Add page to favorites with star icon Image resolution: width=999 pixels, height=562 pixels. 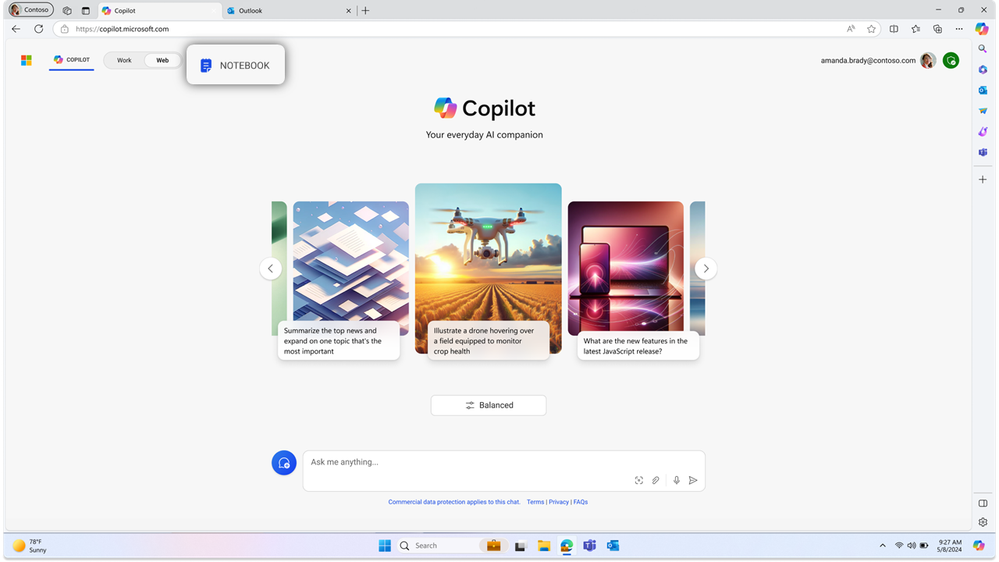pyautogui.click(x=871, y=29)
